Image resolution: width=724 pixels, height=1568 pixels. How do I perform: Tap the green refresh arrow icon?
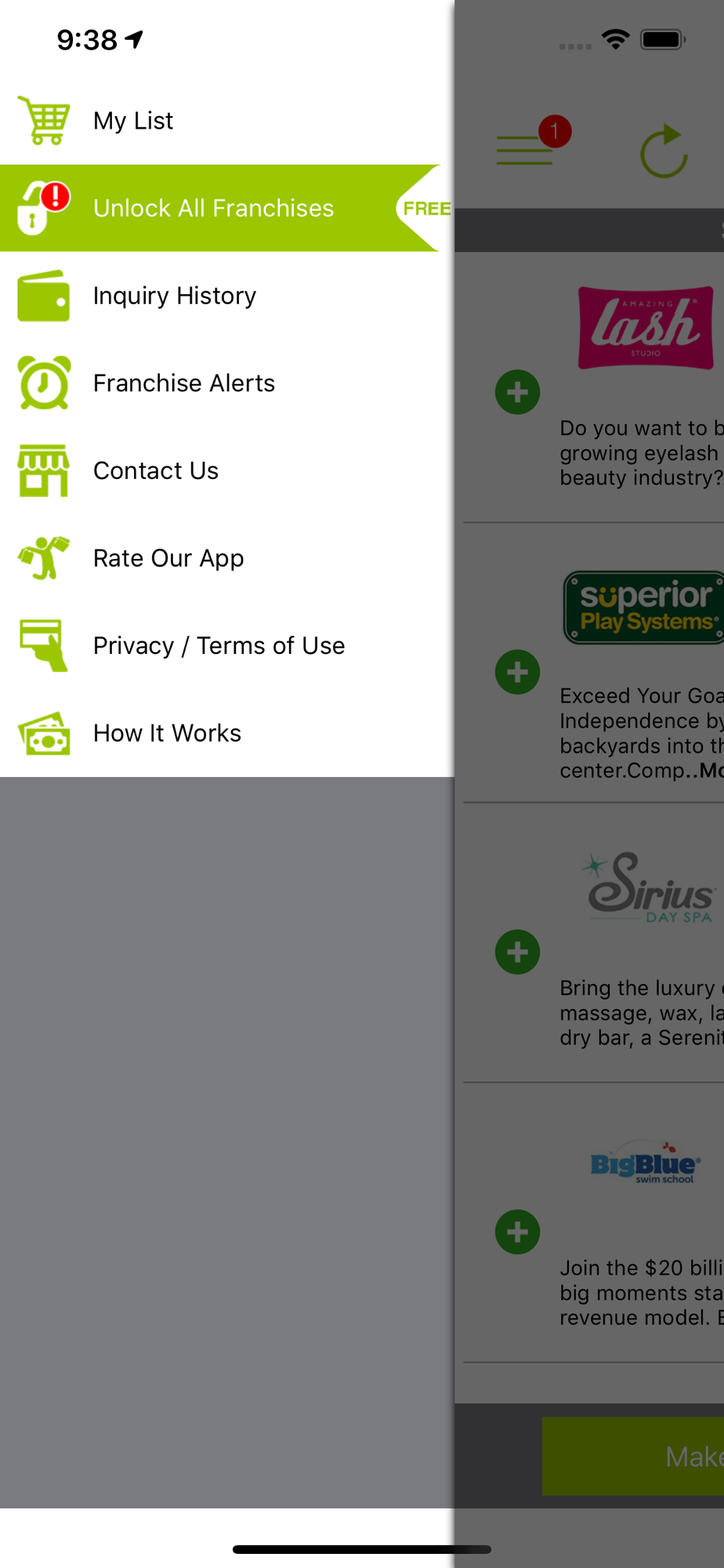tap(664, 151)
